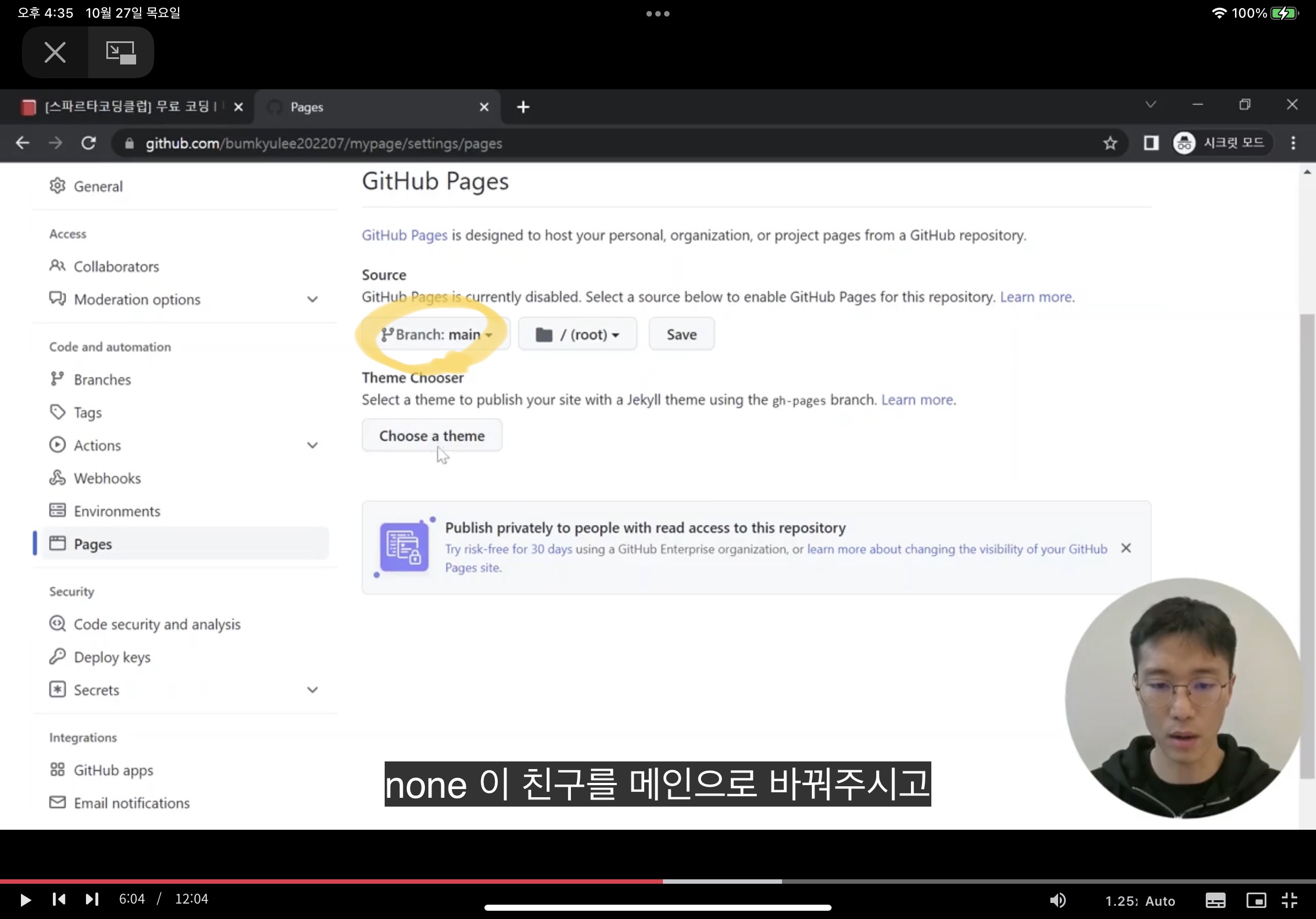Click Learn more in Theme Chooser
The width and height of the screenshot is (1316, 919).
click(918, 400)
